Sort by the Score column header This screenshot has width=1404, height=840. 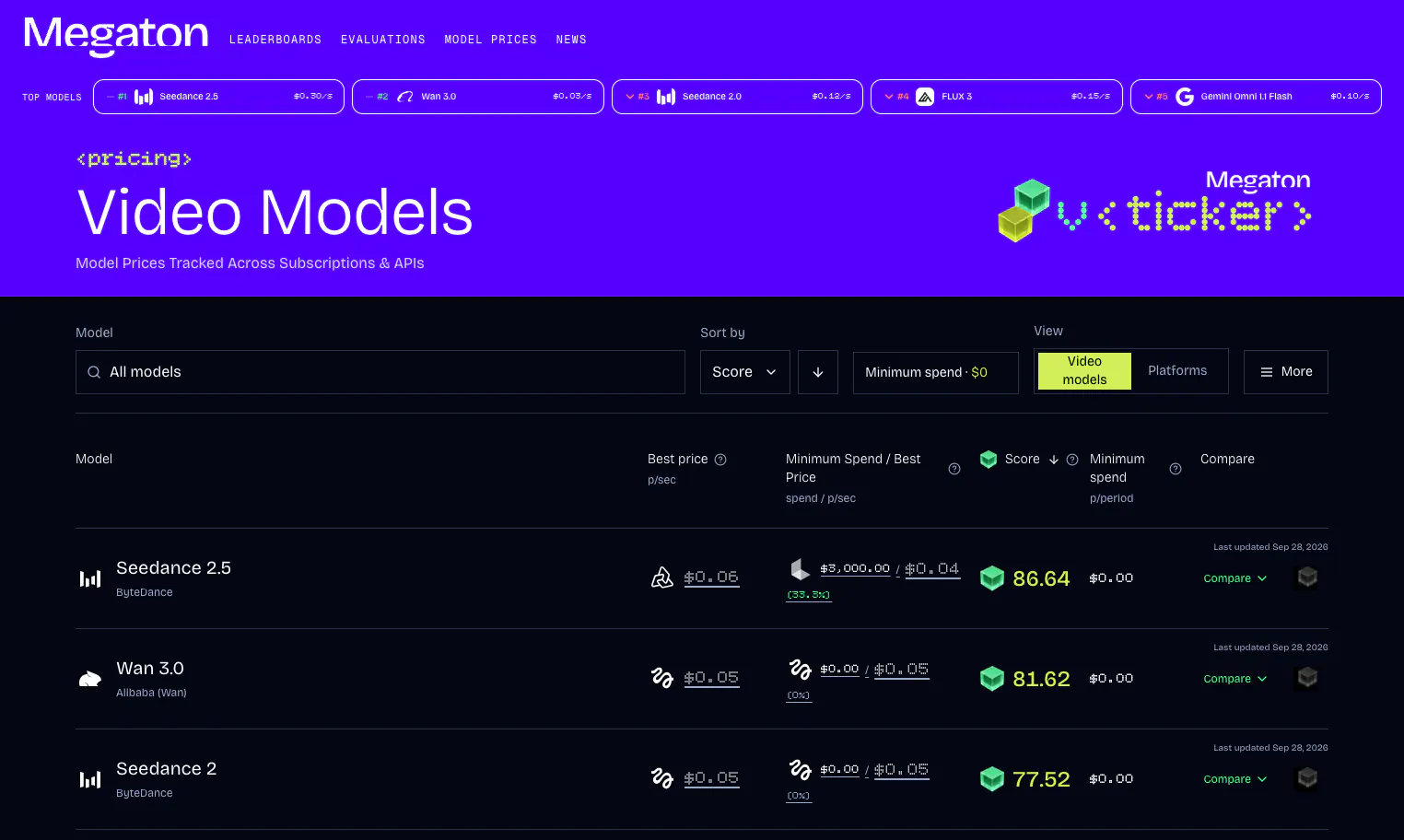(1022, 459)
